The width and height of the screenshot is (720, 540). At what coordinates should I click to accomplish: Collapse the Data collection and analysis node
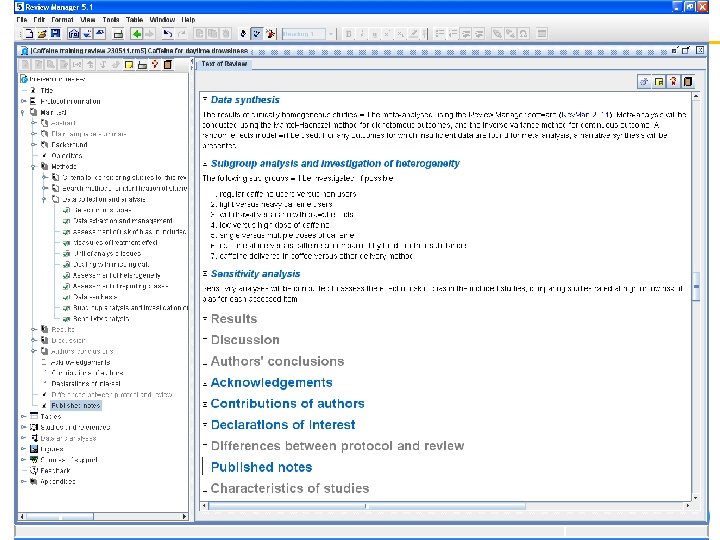[44, 199]
